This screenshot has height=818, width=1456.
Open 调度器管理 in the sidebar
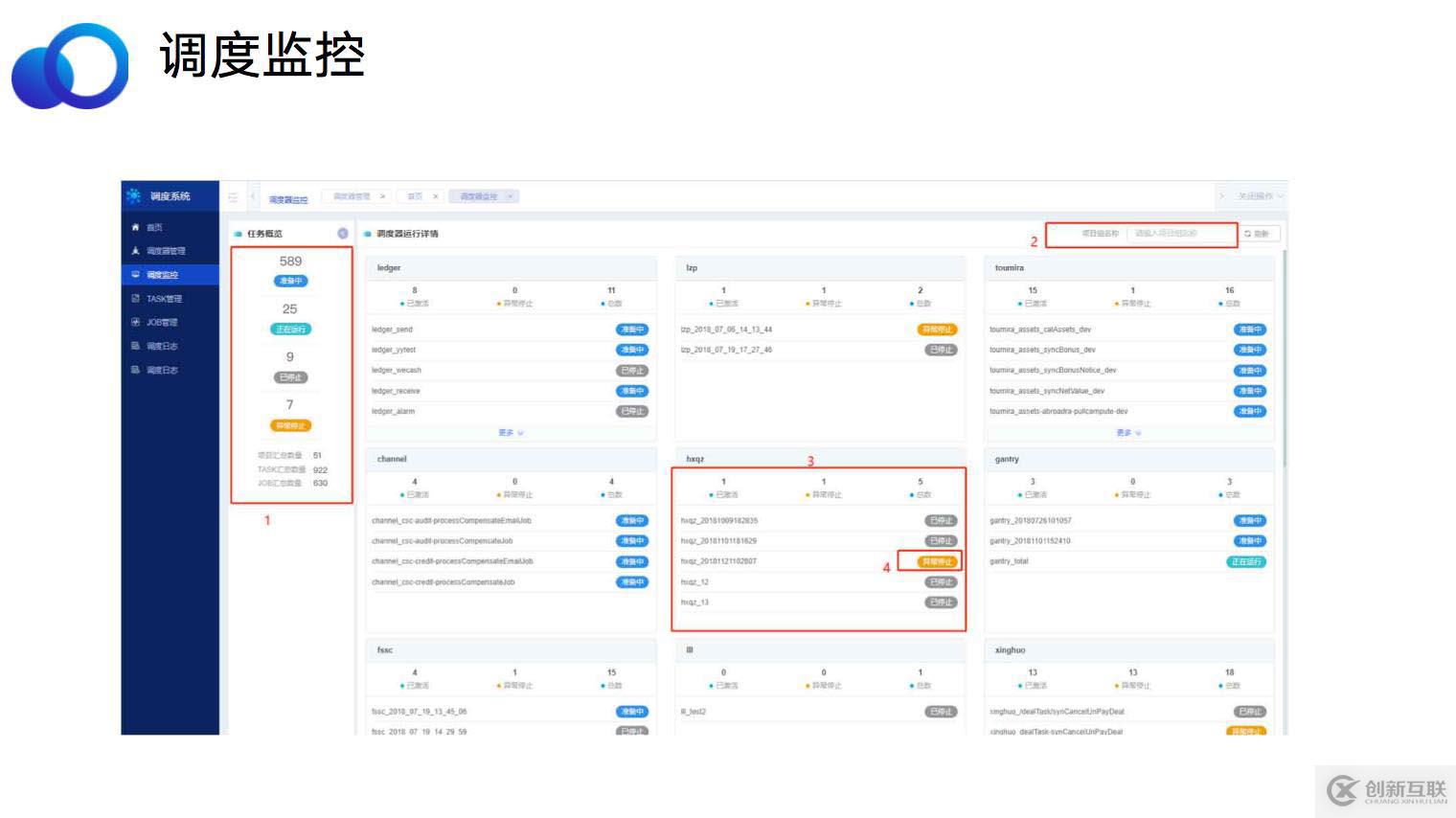(166, 251)
